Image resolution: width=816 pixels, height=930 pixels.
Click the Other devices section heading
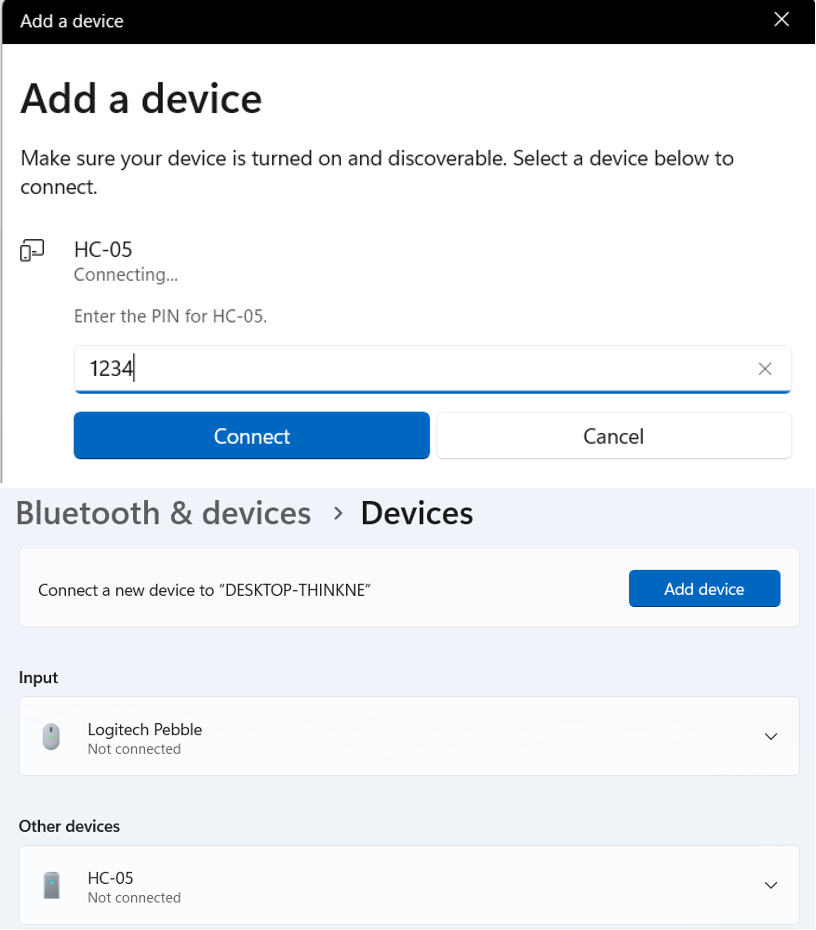click(x=69, y=826)
